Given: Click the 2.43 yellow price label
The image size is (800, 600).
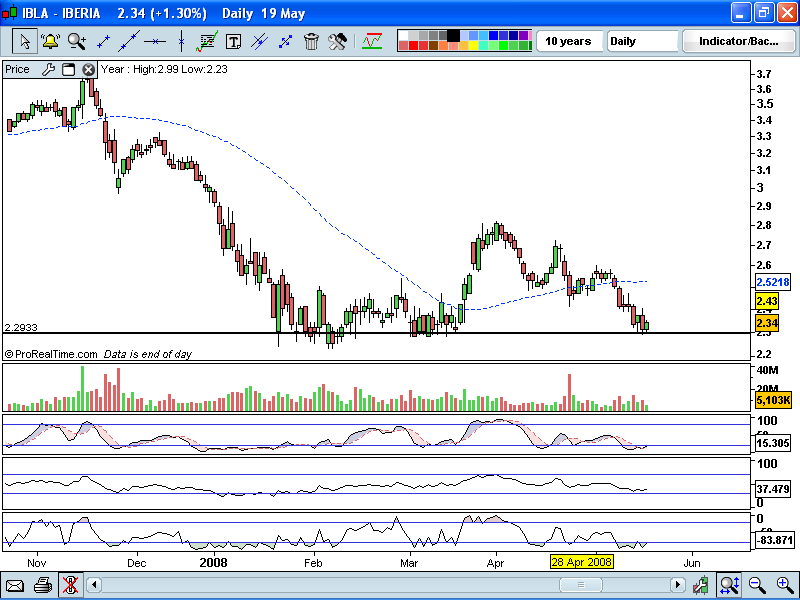Looking at the screenshot, I should pos(767,301).
